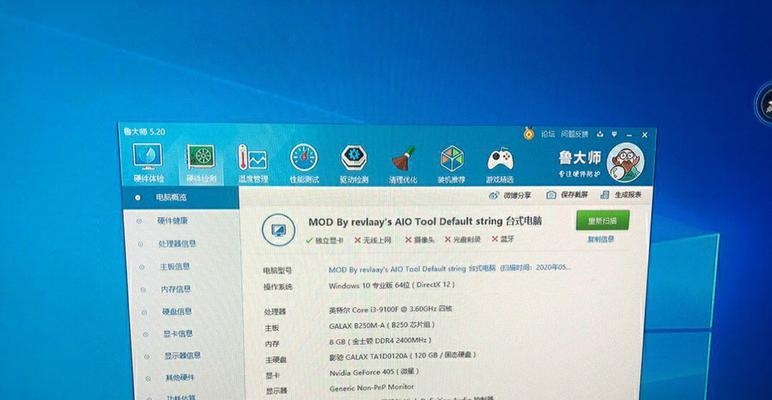Select 硬件健康 in the sidebar
Screen dimensions: 772x400
[172, 221]
